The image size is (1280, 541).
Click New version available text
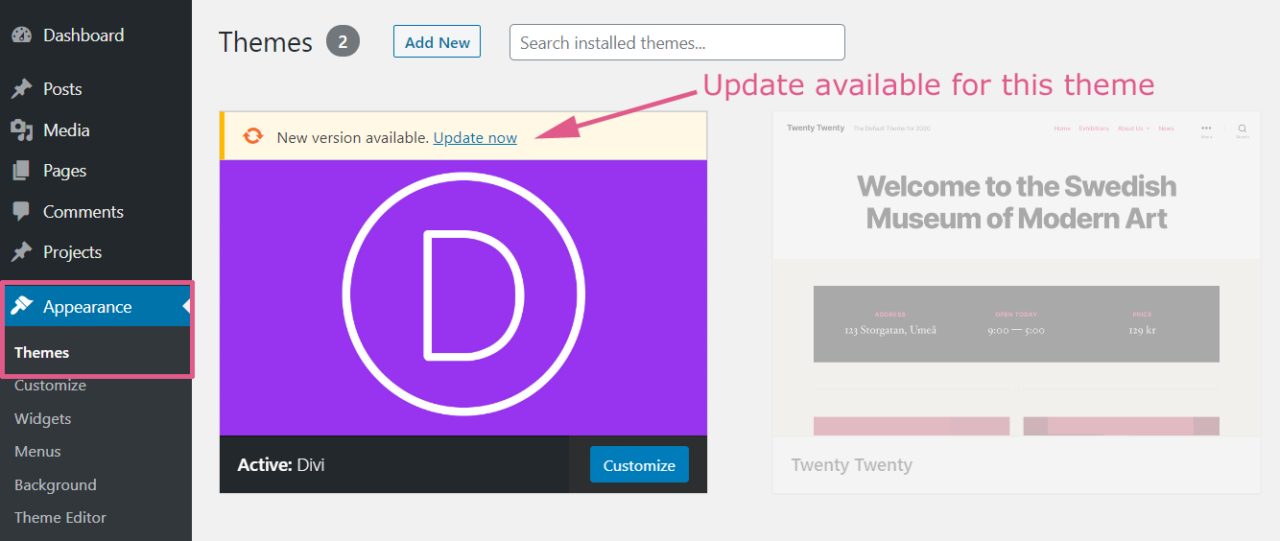353,137
